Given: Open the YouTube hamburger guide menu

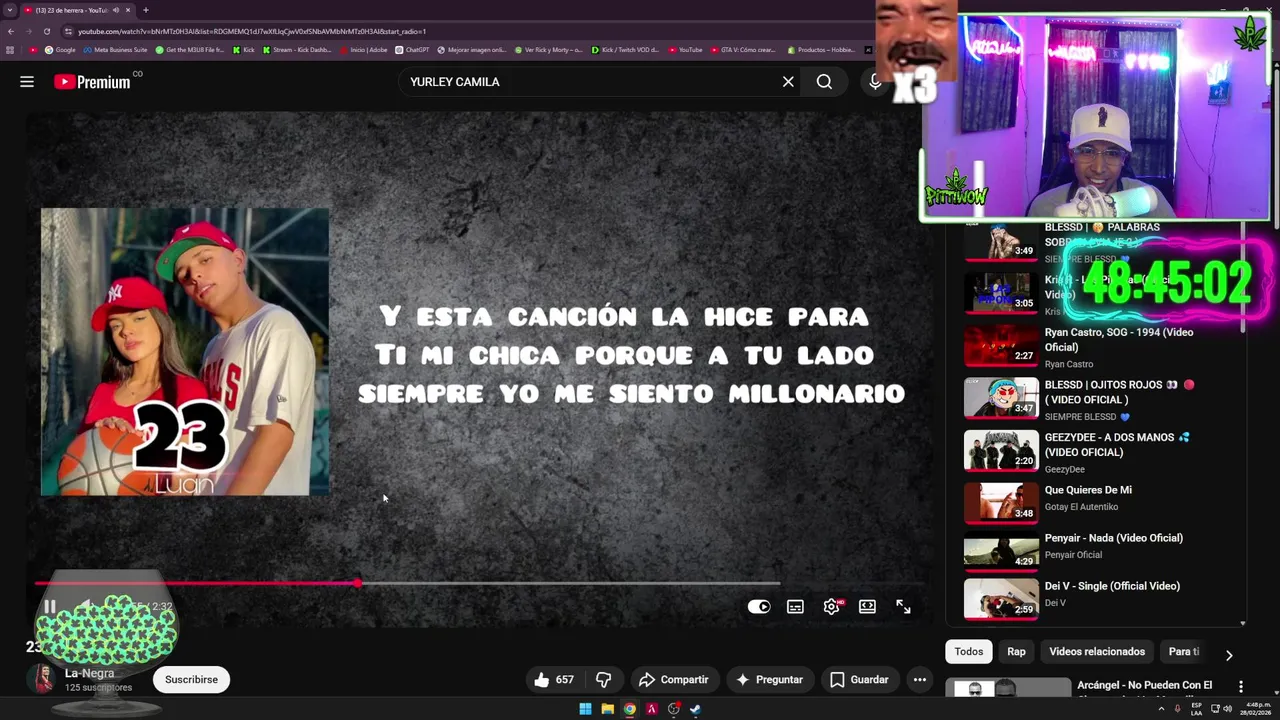Looking at the screenshot, I should [x=27, y=82].
